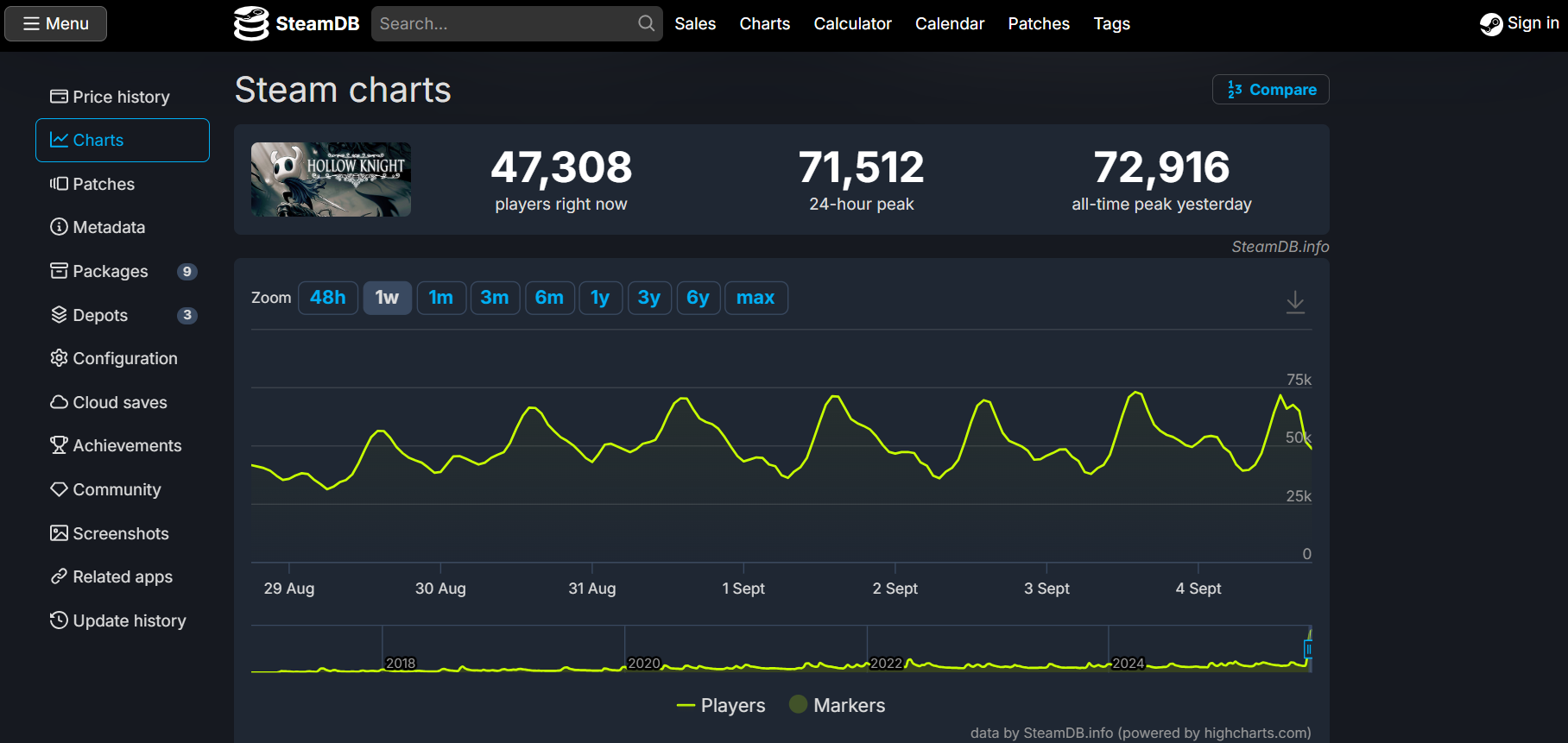Click the Steam logo next to Sign in
Viewport: 1568px width, 743px height.
coord(1491,24)
